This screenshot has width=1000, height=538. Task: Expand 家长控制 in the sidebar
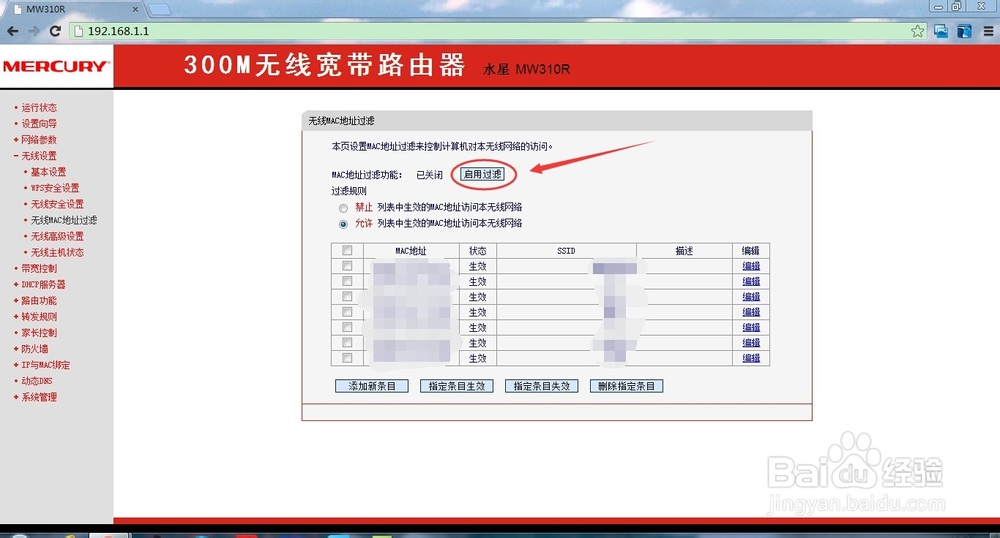(x=39, y=333)
